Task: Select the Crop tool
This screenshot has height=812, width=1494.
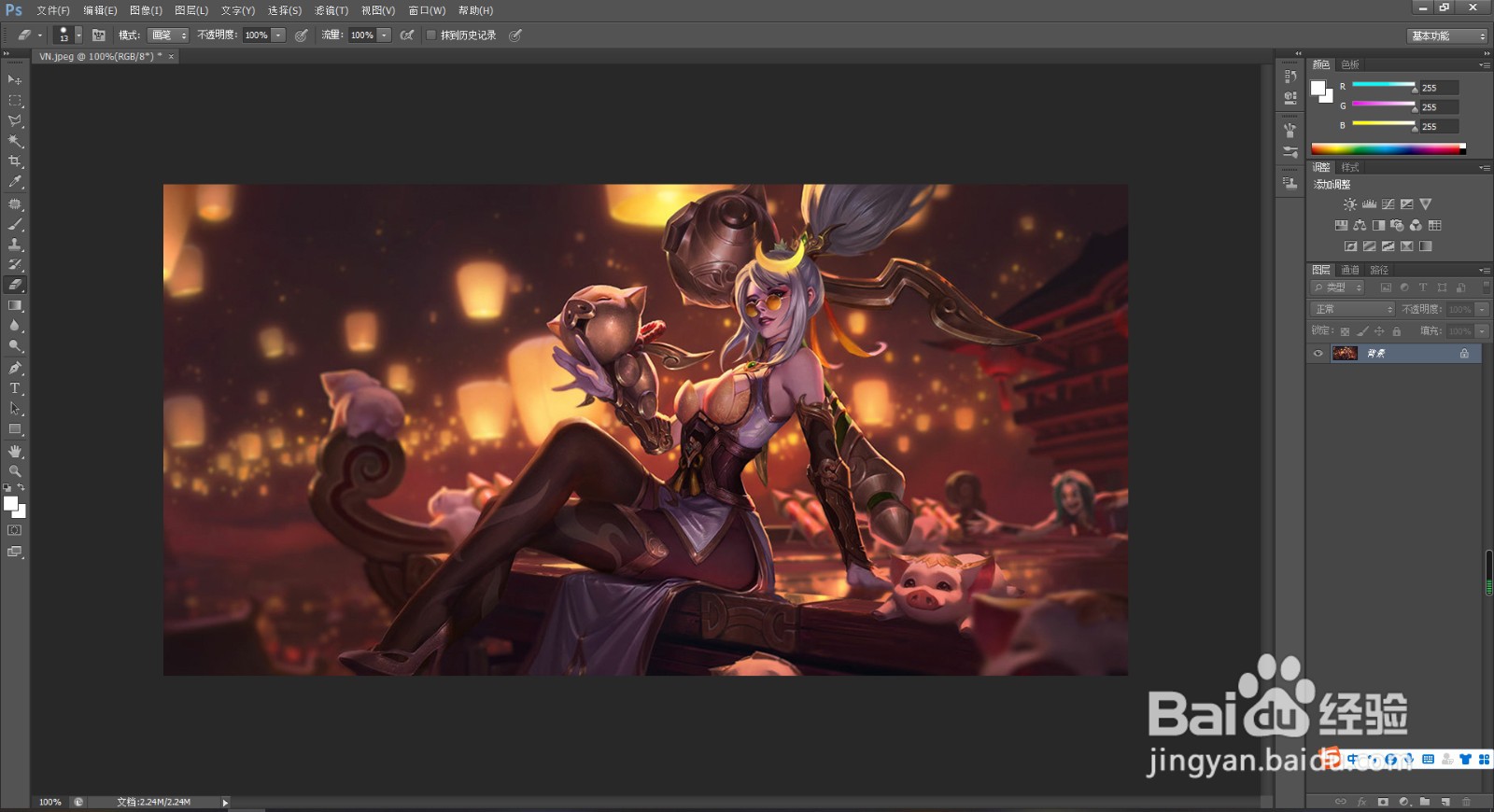Action: [15, 161]
